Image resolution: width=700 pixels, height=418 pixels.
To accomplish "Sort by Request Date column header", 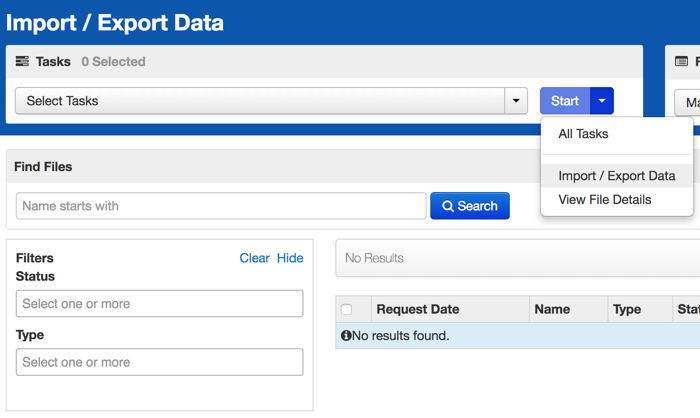I will pyautogui.click(x=417, y=310).
